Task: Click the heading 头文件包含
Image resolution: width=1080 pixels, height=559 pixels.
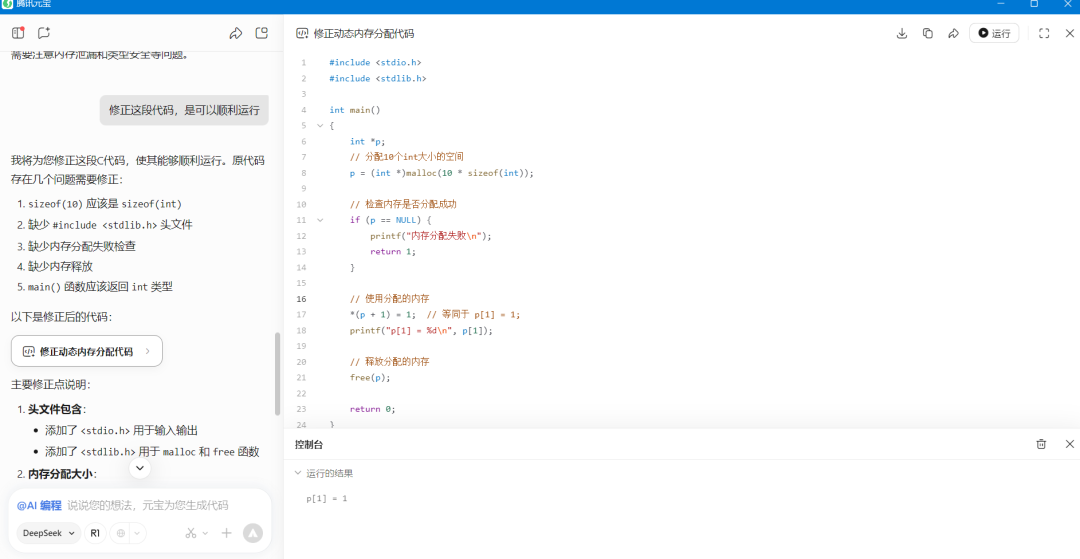Action: (x=56, y=409)
